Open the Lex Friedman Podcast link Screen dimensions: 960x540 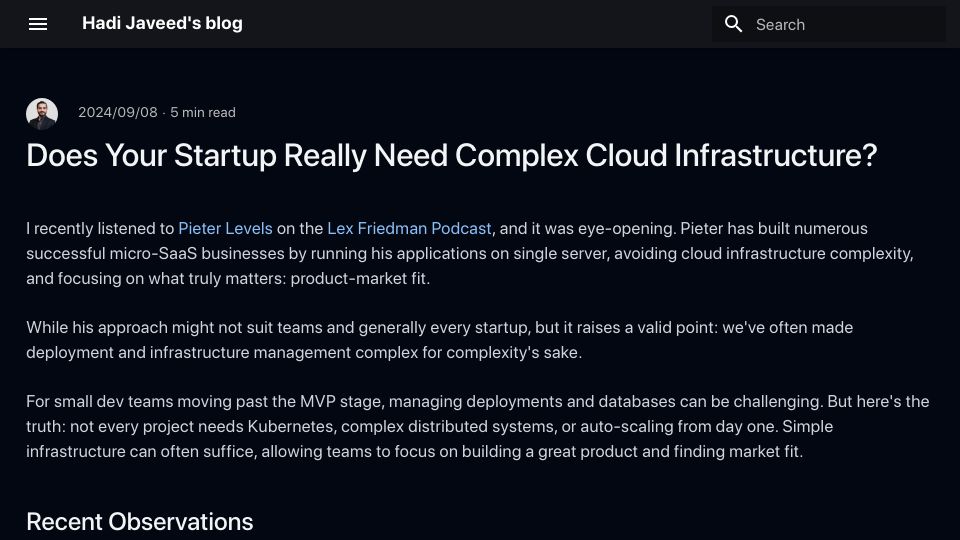(x=409, y=228)
